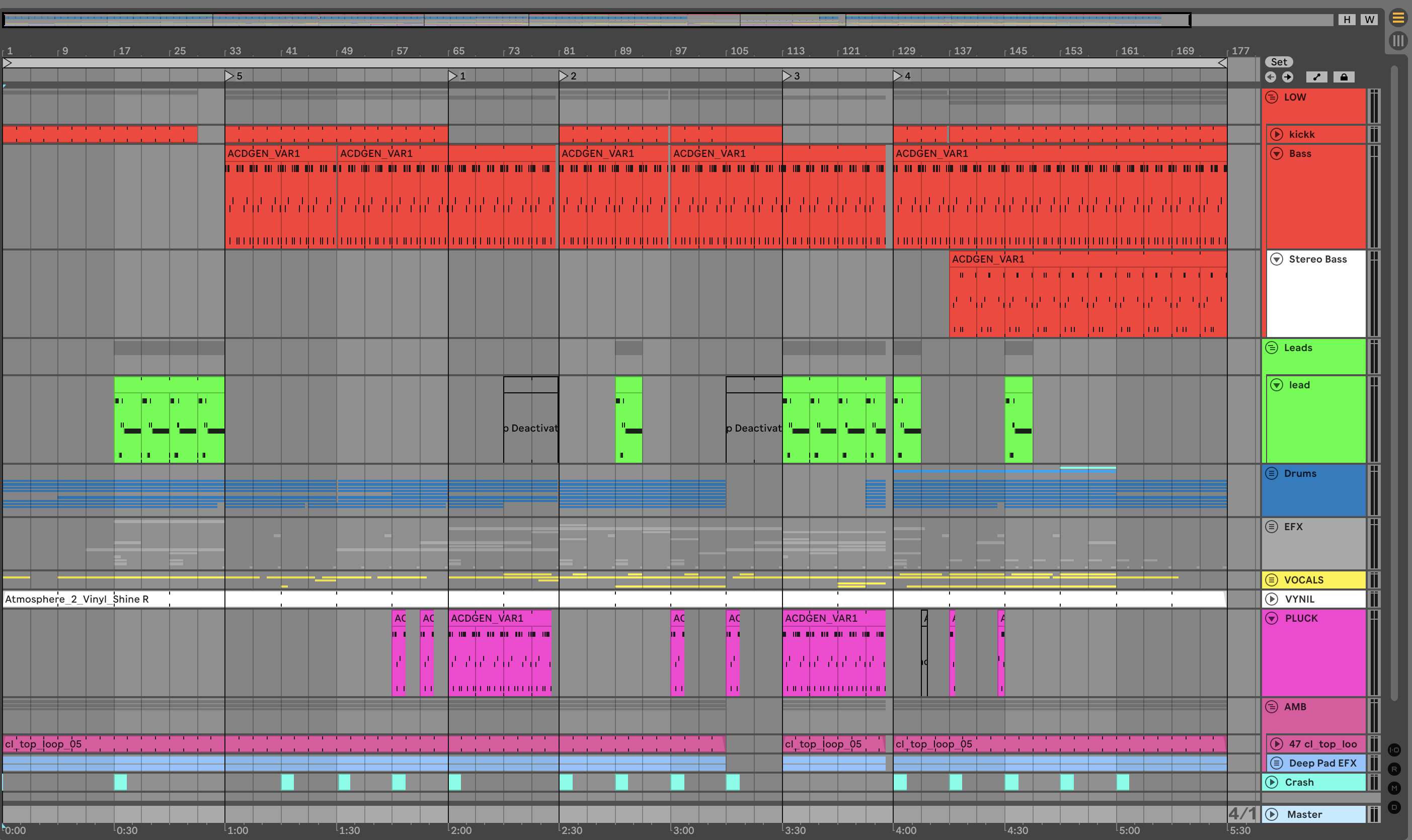
Task: Jump to next locator arrow
Action: click(x=1287, y=77)
